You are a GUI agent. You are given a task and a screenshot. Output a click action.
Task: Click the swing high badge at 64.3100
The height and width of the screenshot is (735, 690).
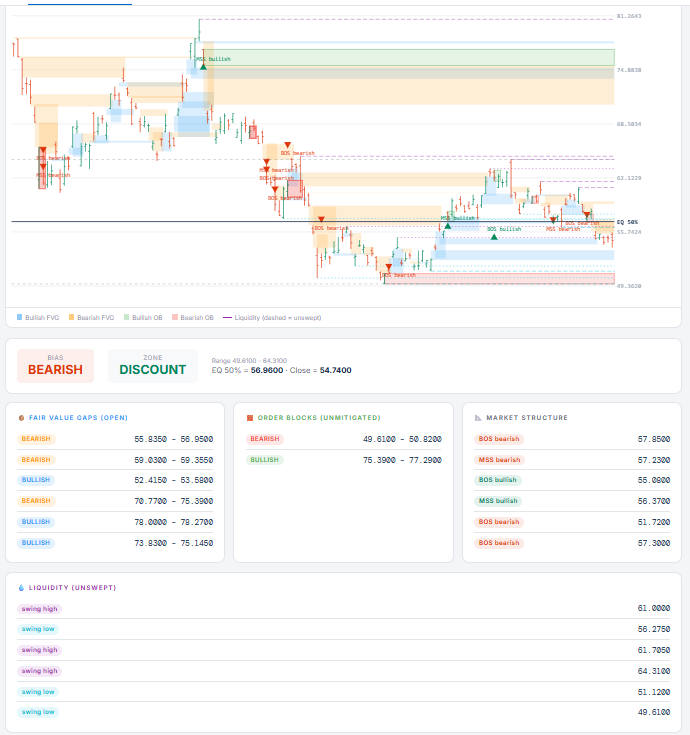39,671
